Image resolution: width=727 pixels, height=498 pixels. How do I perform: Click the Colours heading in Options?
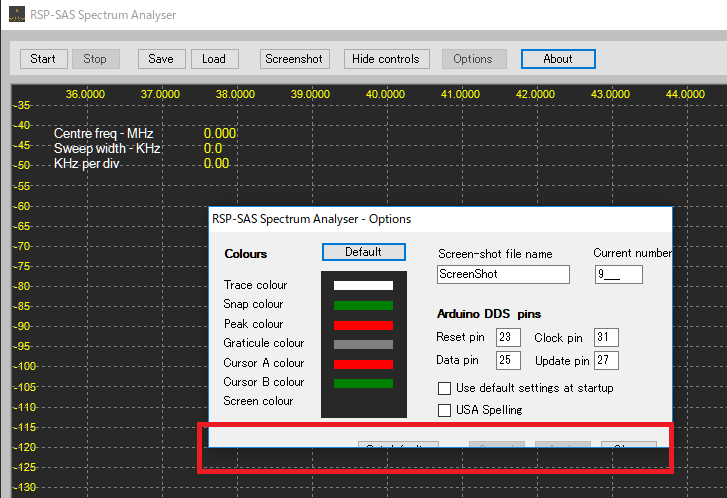tap(246, 254)
